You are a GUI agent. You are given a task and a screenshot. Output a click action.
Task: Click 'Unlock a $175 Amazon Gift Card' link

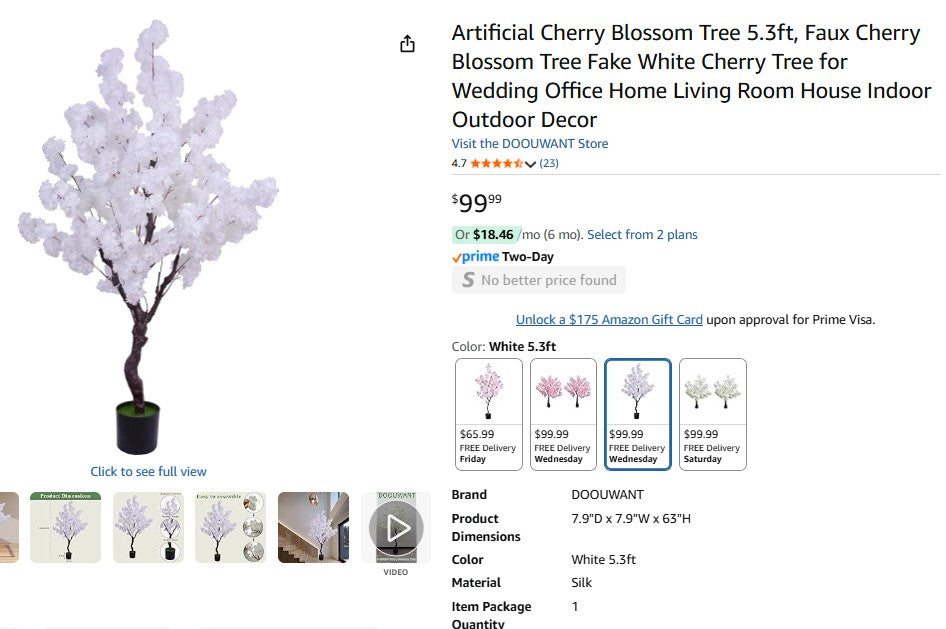pos(611,319)
